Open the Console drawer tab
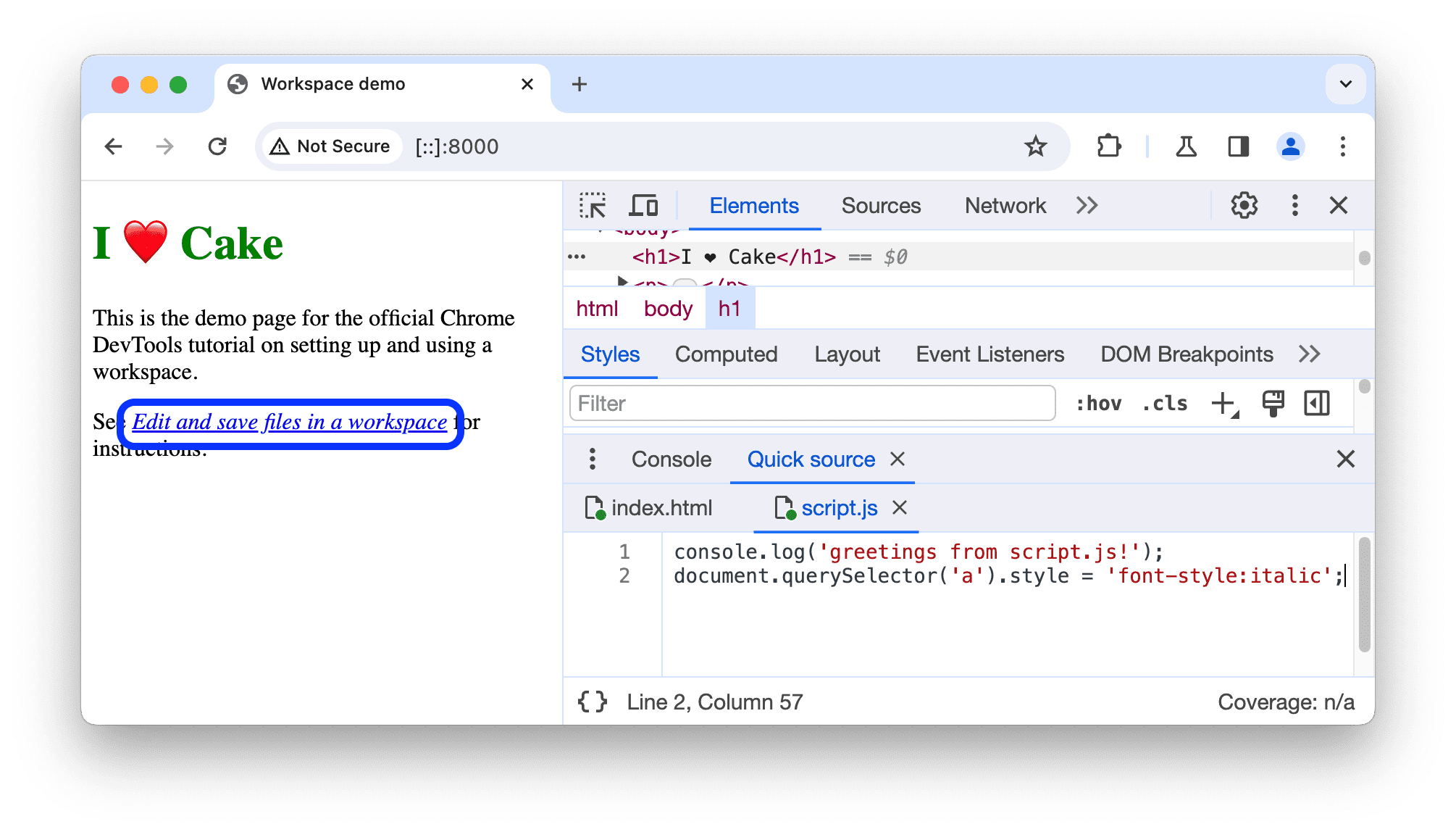The width and height of the screenshot is (1456, 832). (670, 460)
